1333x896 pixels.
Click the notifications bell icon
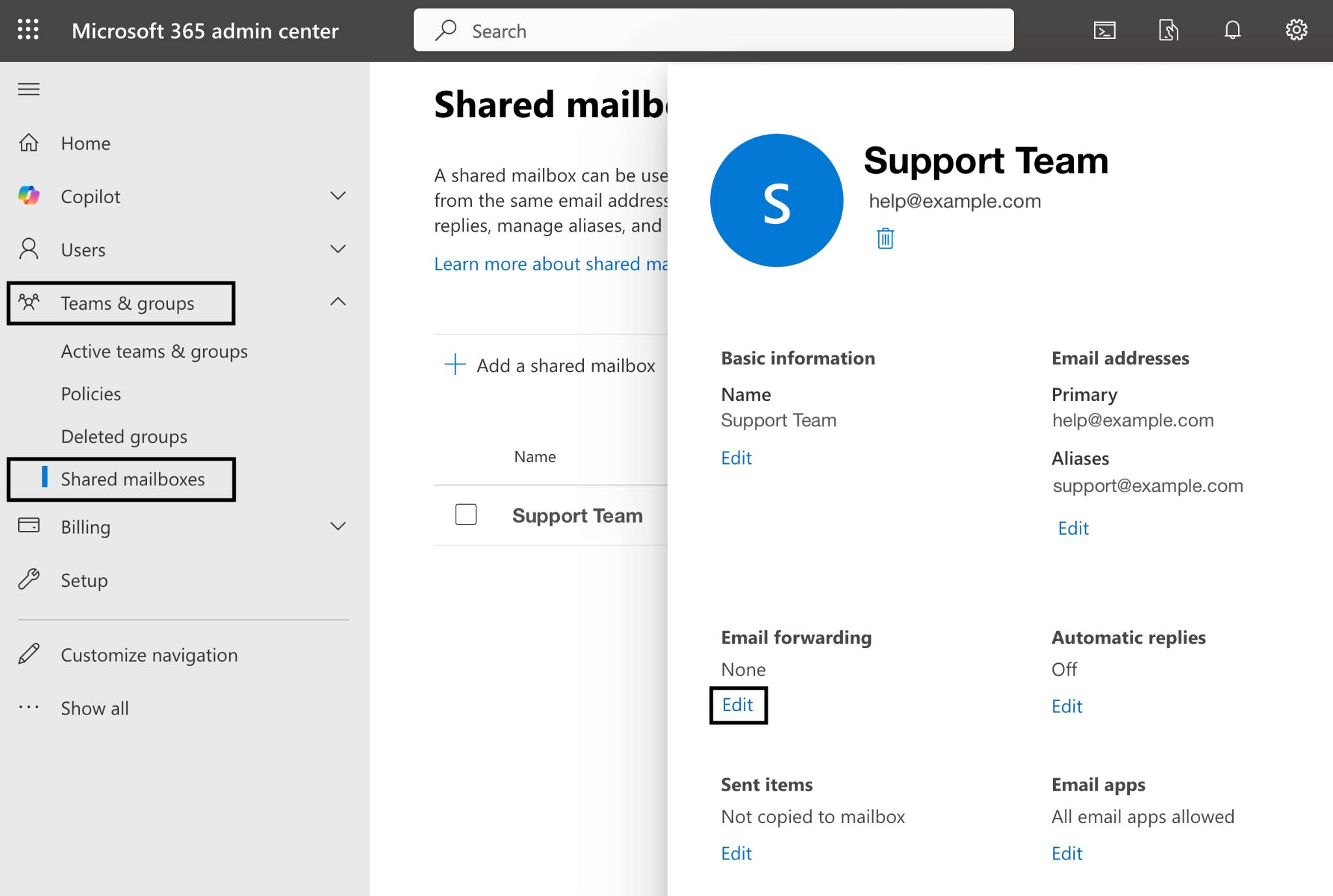coord(1232,30)
